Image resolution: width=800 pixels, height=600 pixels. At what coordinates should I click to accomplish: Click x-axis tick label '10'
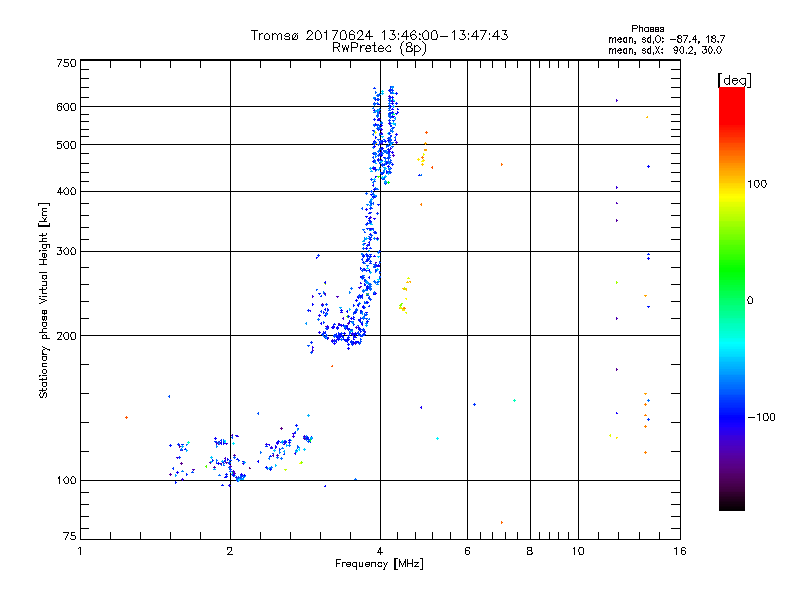(x=578, y=551)
